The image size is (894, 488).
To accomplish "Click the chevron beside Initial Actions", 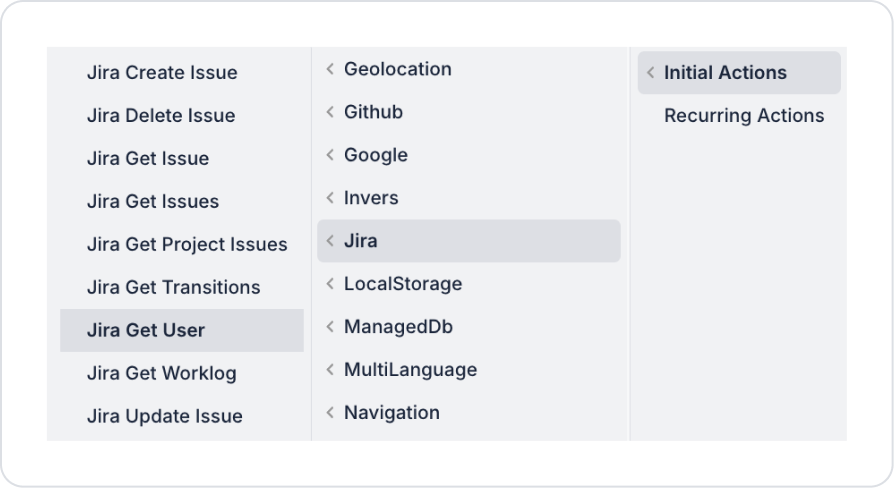I will pos(651,73).
